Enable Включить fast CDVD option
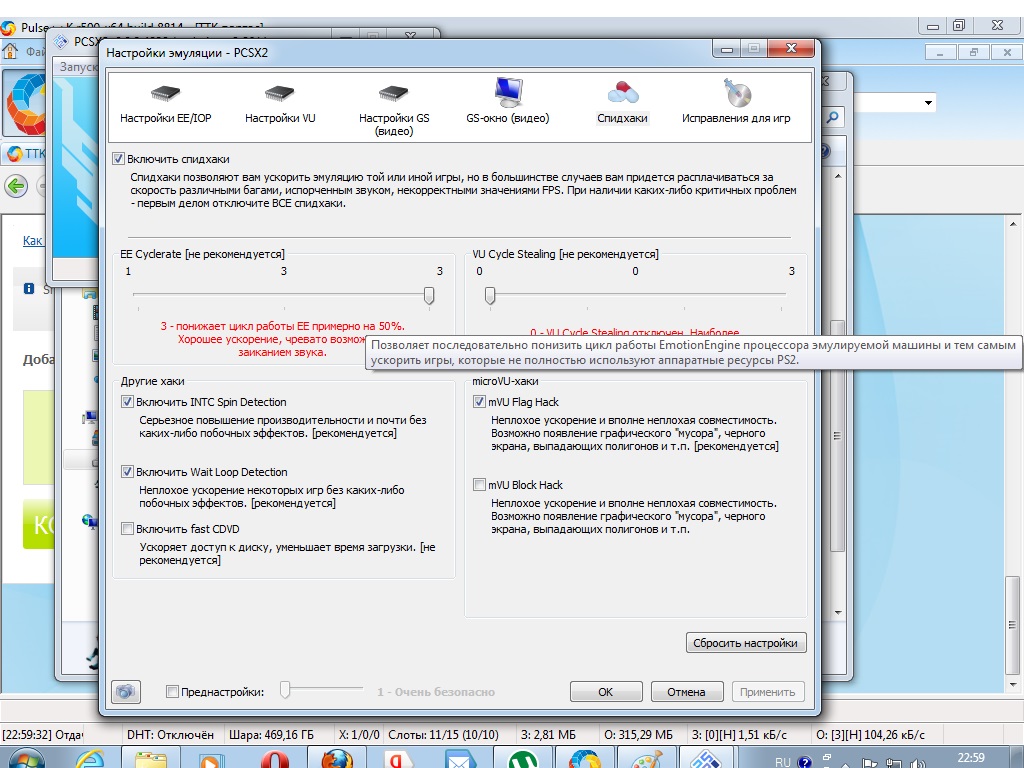1024x768 pixels. (127, 528)
